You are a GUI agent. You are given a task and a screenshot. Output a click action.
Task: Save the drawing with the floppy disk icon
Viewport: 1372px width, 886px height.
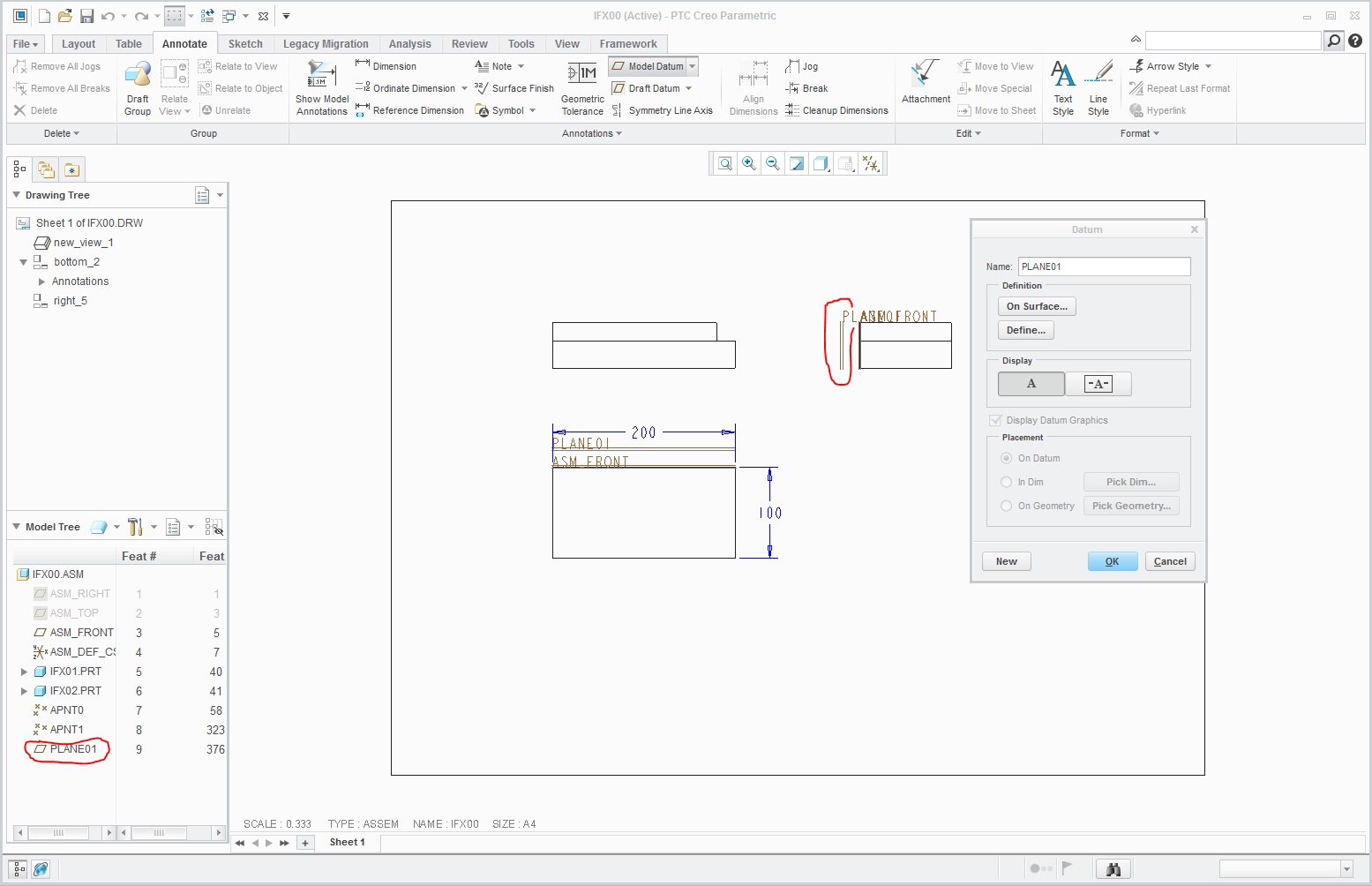(86, 16)
